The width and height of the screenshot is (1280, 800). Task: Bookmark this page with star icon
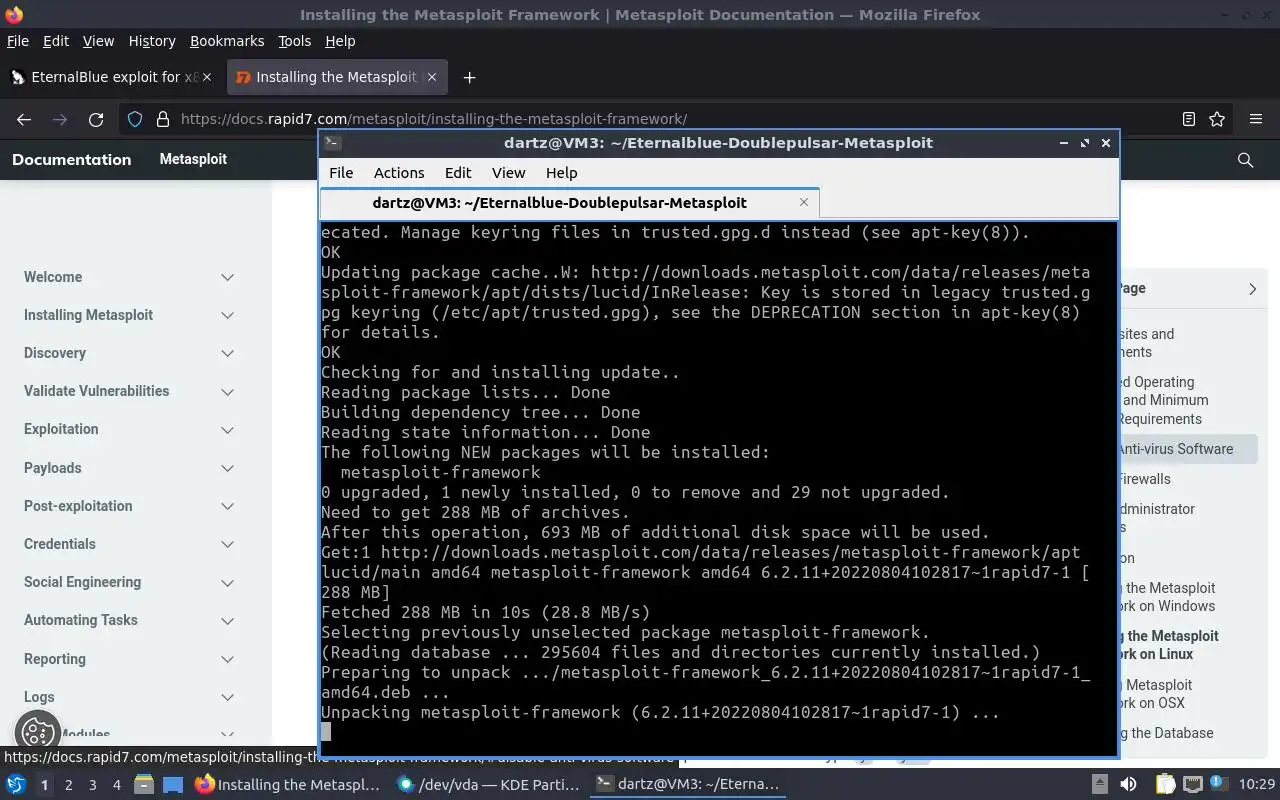(x=1217, y=119)
